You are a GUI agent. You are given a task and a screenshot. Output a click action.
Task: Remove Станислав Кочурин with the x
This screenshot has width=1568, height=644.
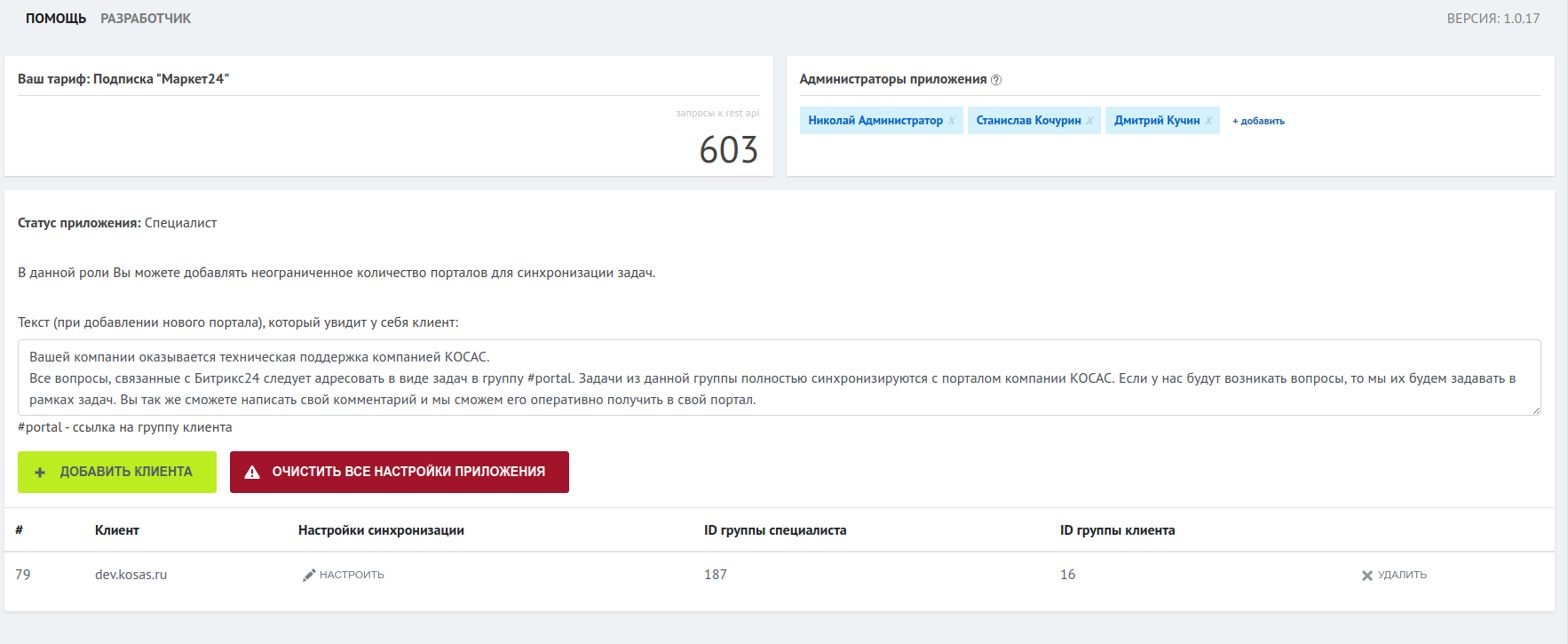pos(1090,121)
